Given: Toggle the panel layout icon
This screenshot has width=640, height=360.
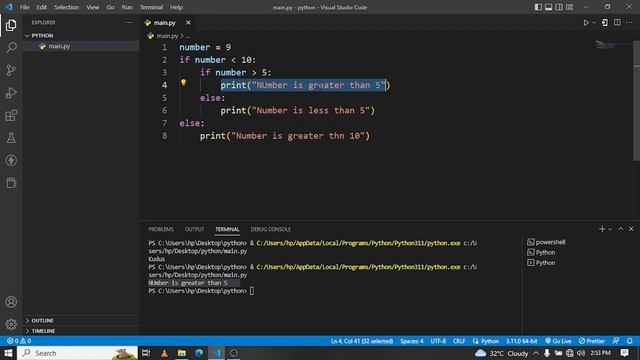Looking at the screenshot, I should pyautogui.click(x=549, y=7).
